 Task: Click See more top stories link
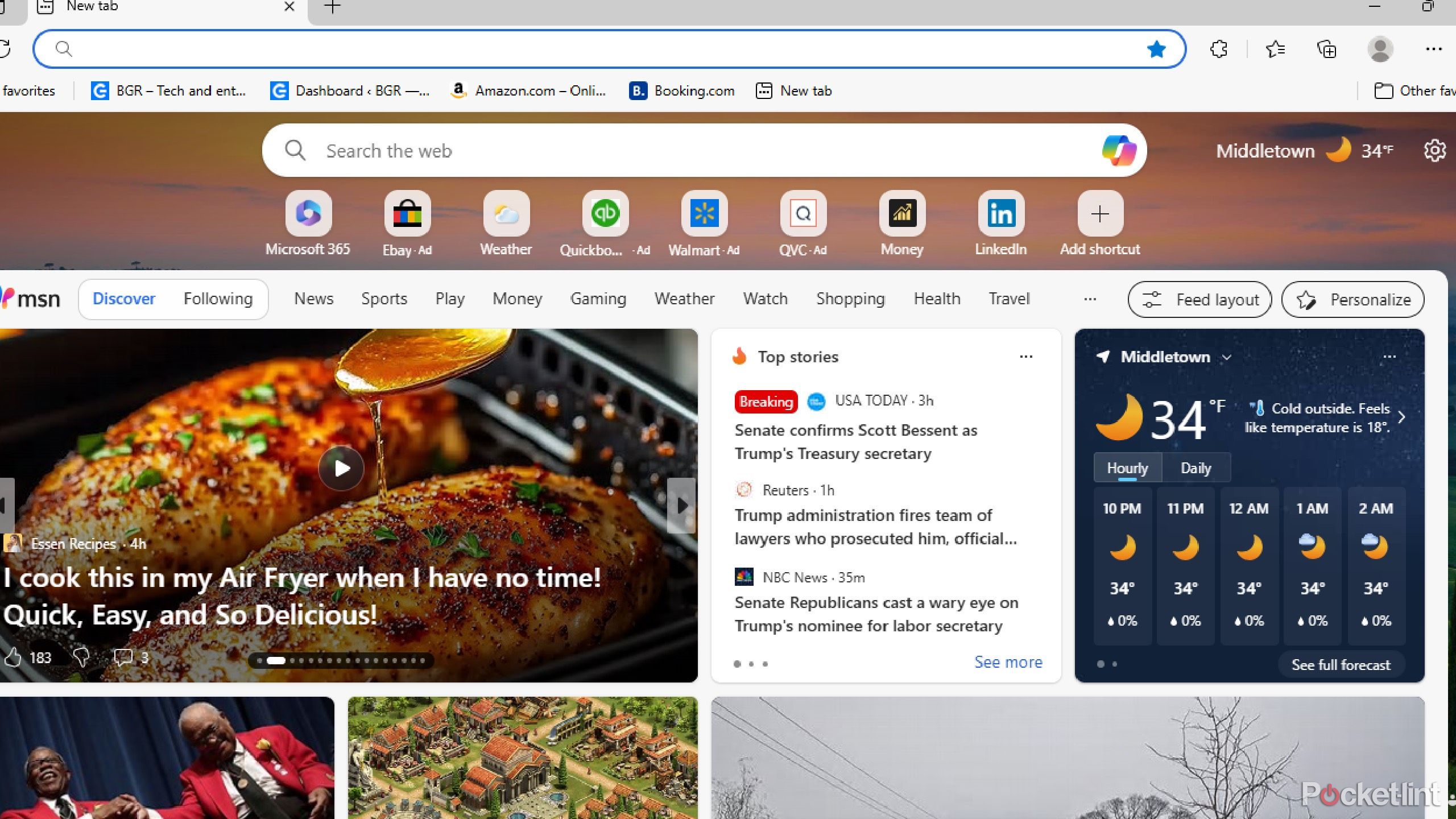[x=1007, y=662]
